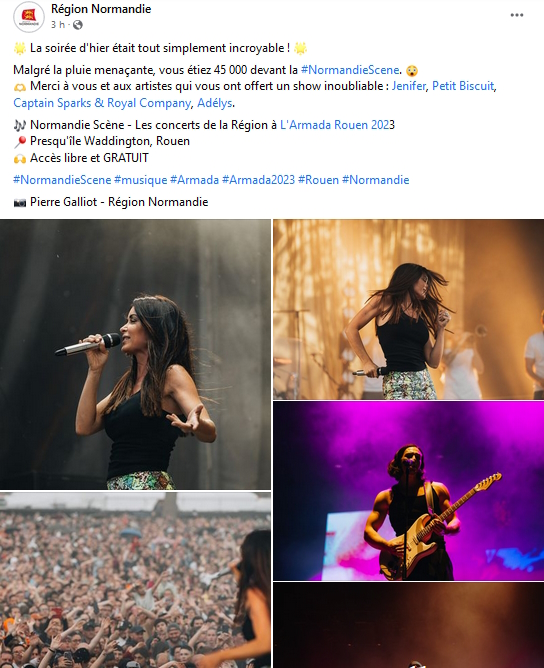Click the public audience globe icon
The image size is (544, 668).
[78, 25]
